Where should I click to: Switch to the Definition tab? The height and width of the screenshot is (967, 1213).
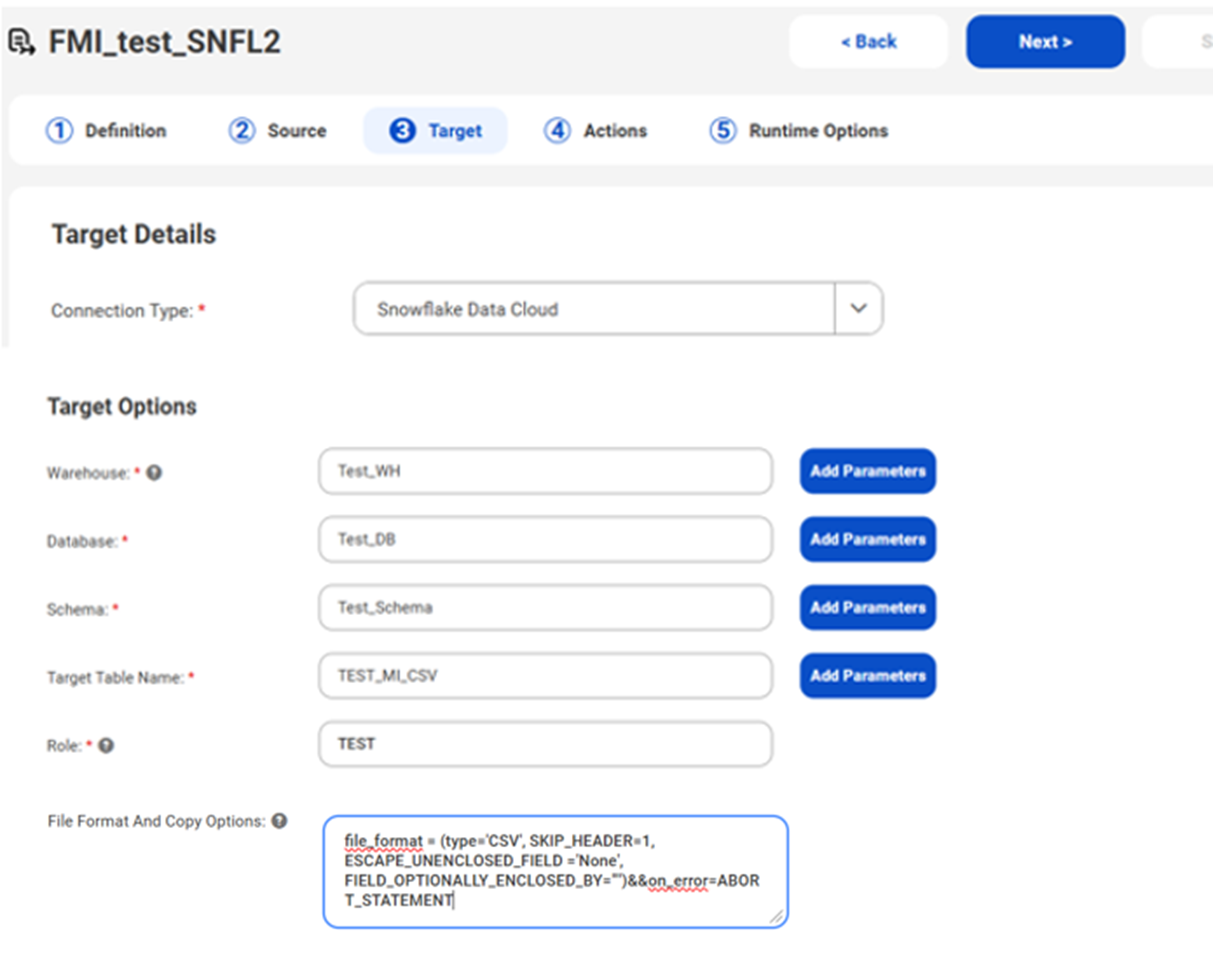tap(106, 131)
